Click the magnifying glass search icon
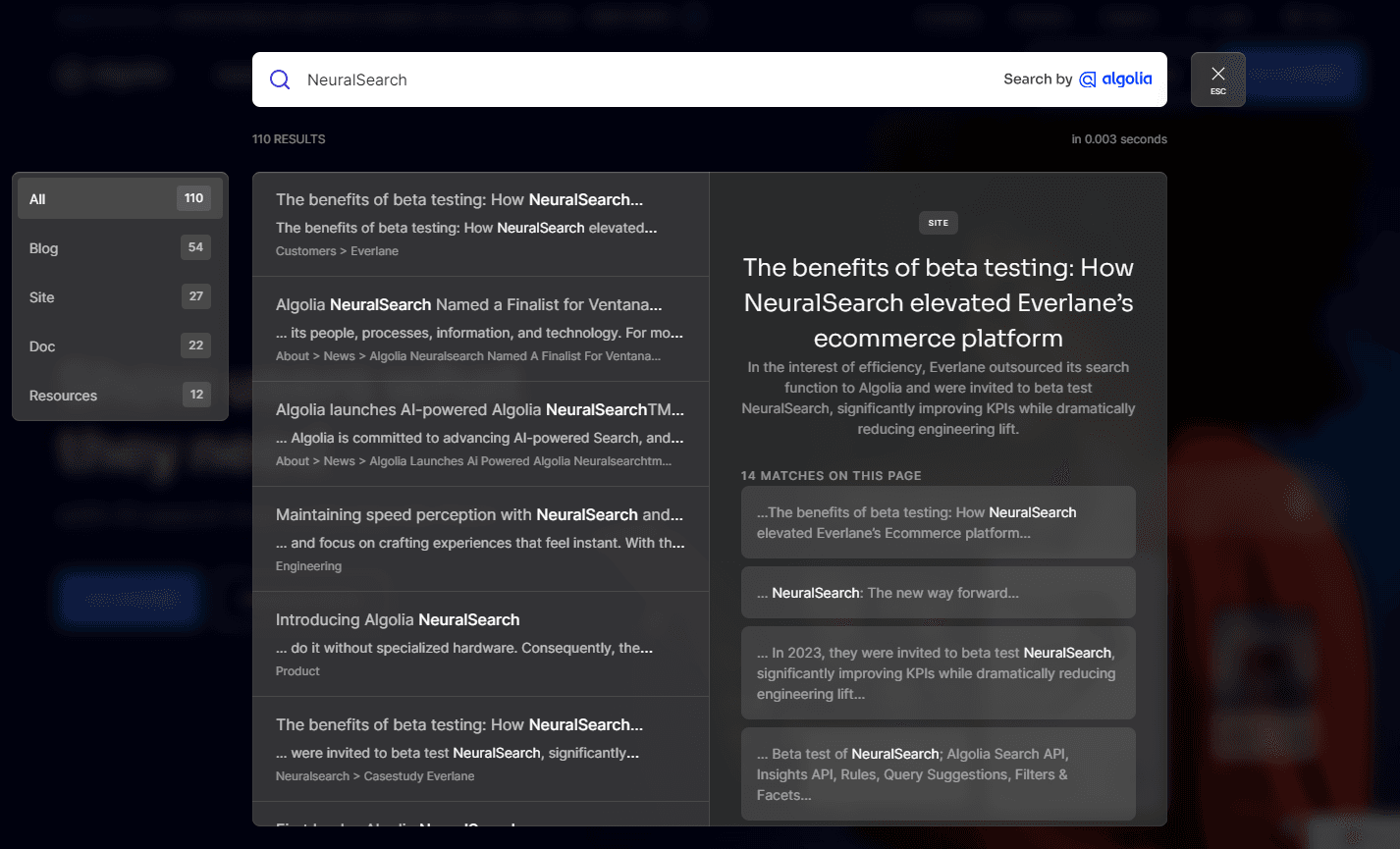This screenshot has width=1400, height=849. coord(280,80)
